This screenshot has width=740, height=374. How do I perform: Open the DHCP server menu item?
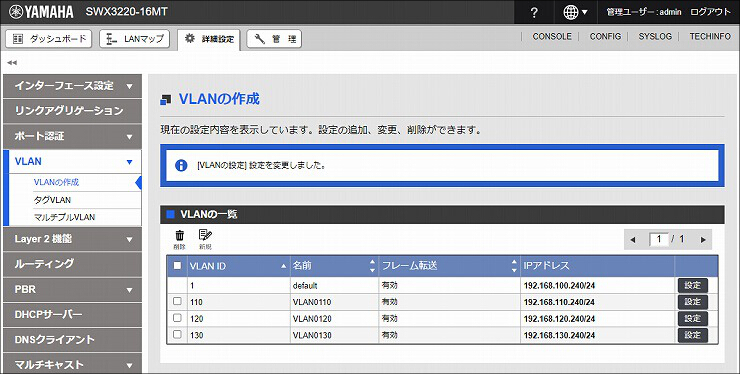pyautogui.click(x=72, y=314)
